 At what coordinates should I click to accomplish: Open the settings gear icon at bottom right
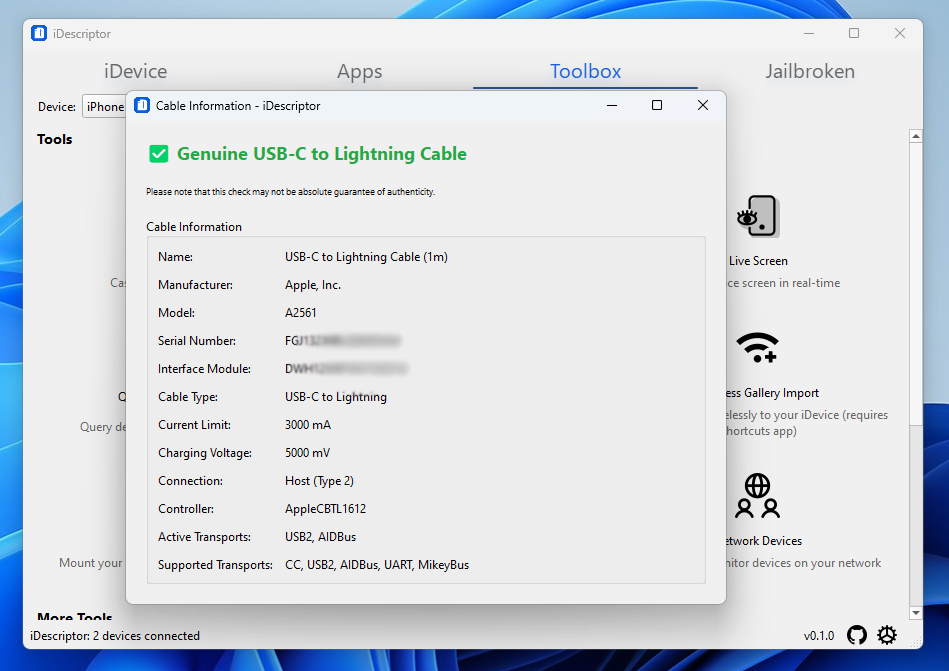(x=887, y=635)
